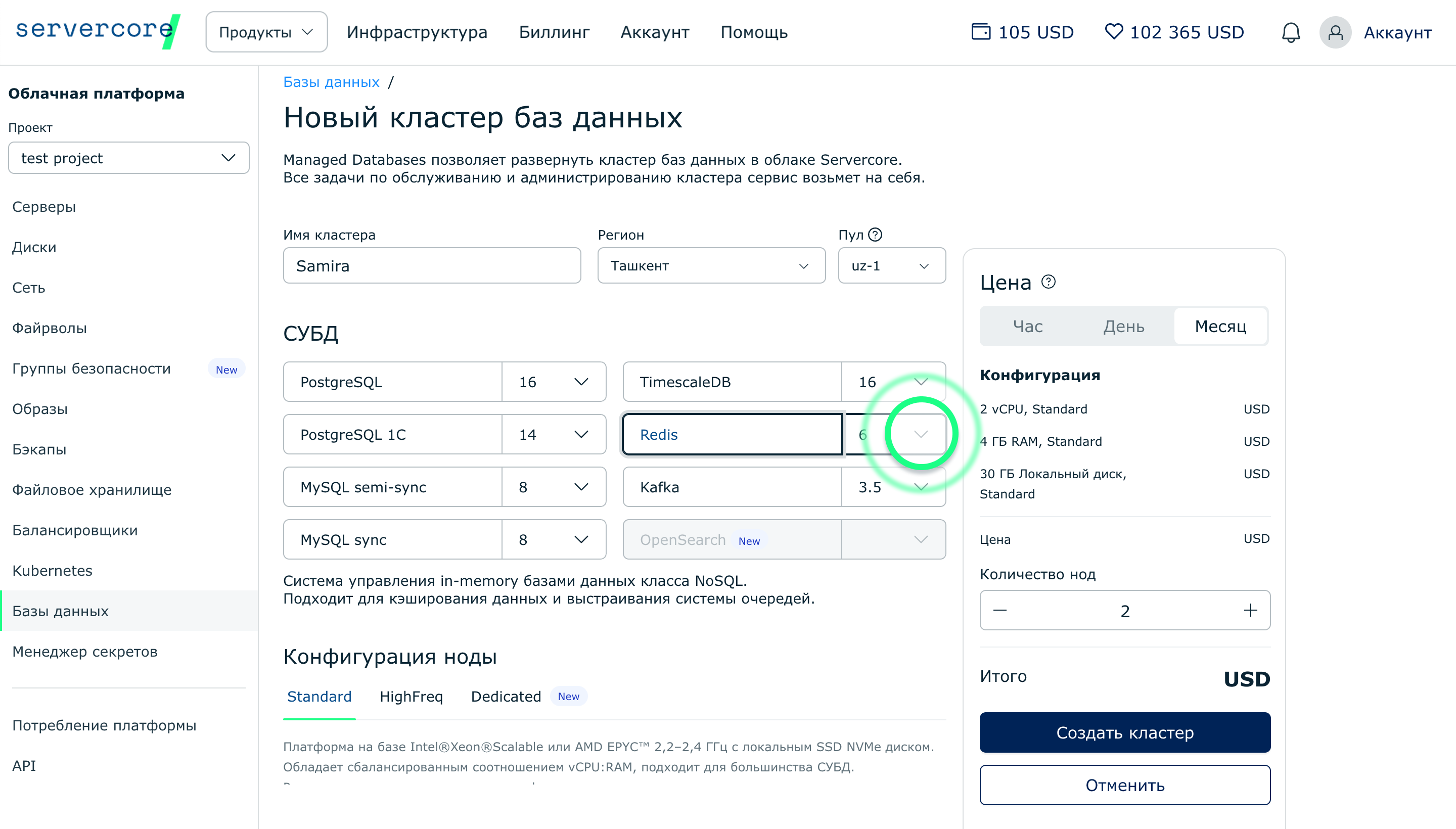The width and height of the screenshot is (1456, 829).
Task: Select Redis as the DBMS
Action: point(732,434)
